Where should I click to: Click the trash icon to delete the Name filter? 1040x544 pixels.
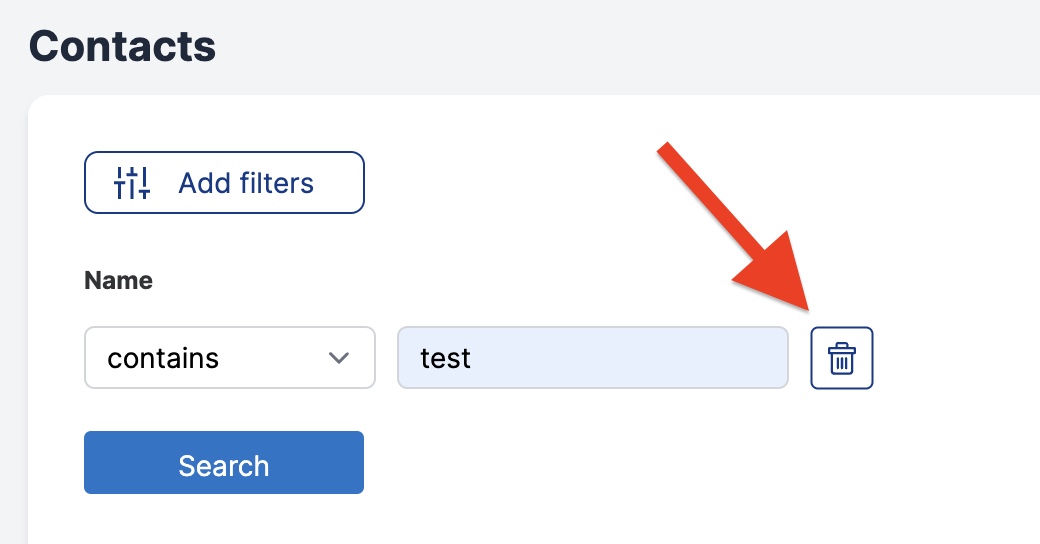click(842, 358)
